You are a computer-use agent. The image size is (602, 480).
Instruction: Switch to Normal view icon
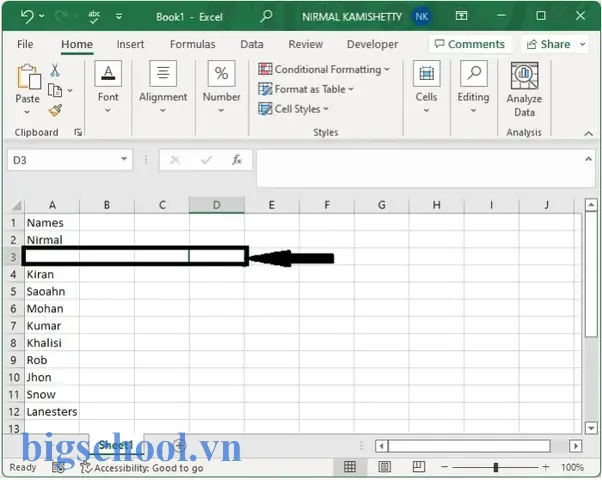[x=349, y=467]
